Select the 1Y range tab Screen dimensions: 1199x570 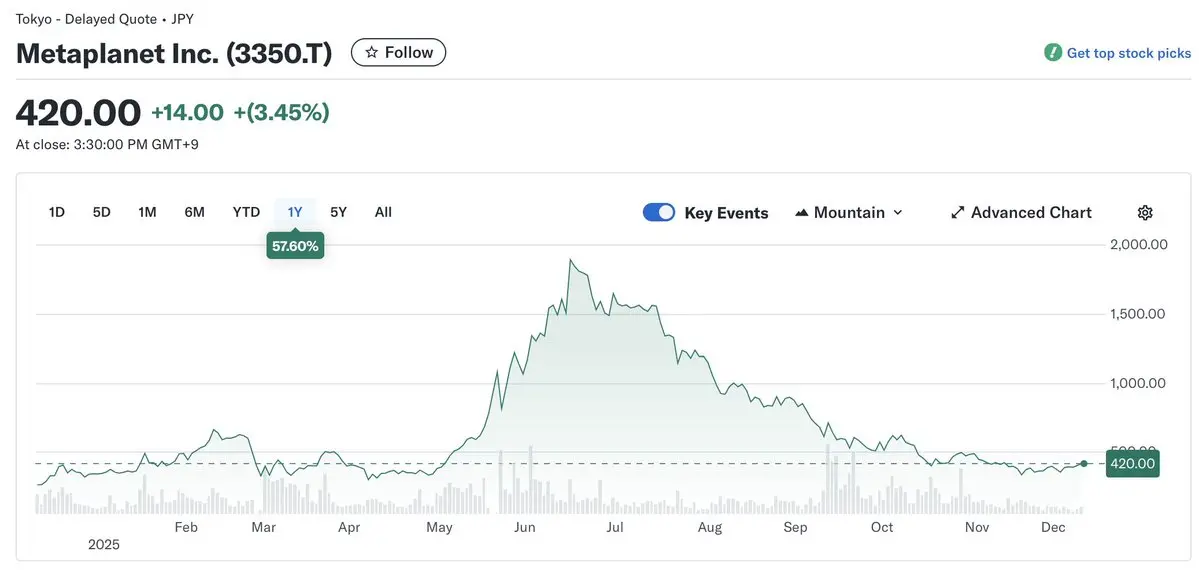[x=295, y=212]
